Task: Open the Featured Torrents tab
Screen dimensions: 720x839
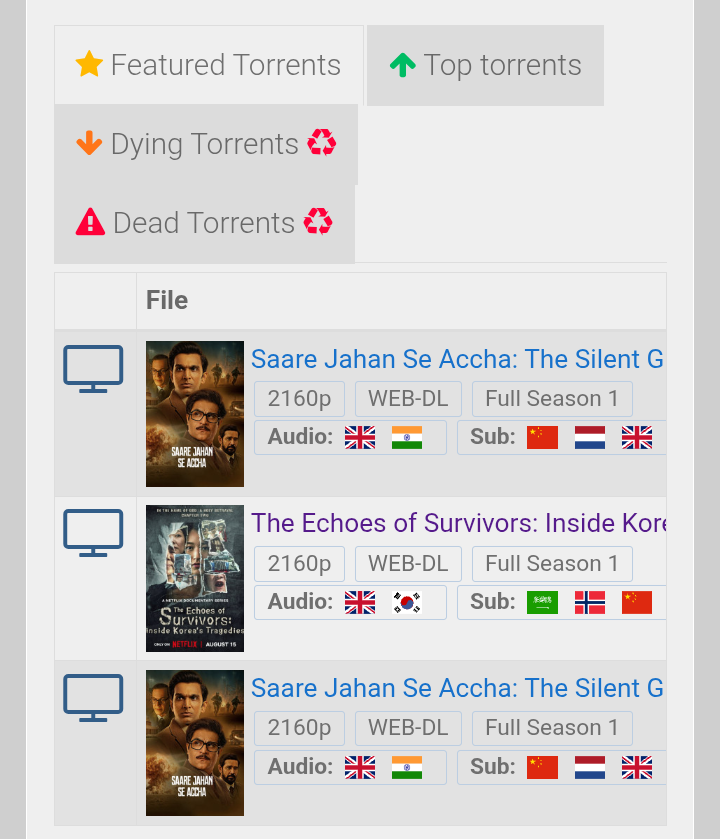Action: point(209,65)
